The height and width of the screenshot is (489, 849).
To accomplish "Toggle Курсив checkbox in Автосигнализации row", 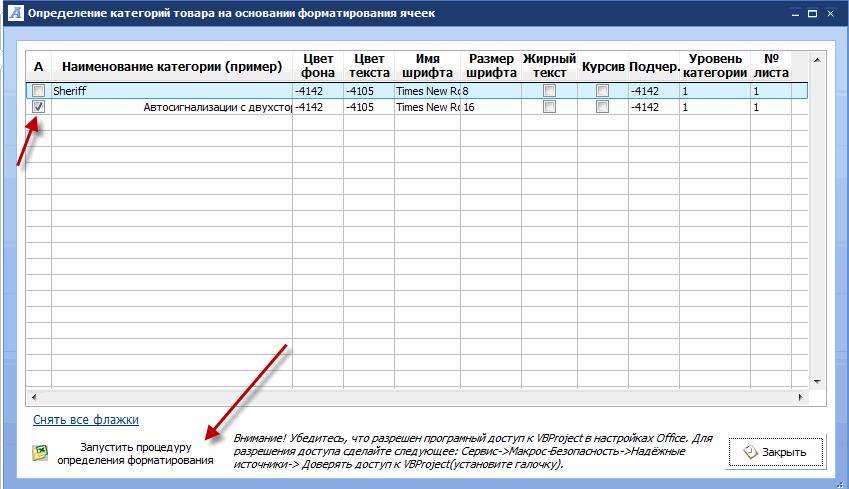I will [602, 107].
